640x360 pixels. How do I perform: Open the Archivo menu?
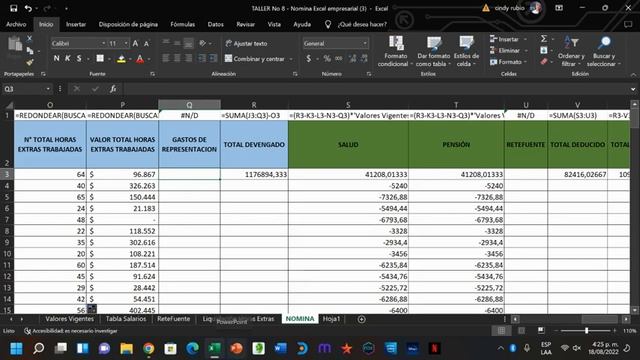(x=16, y=24)
